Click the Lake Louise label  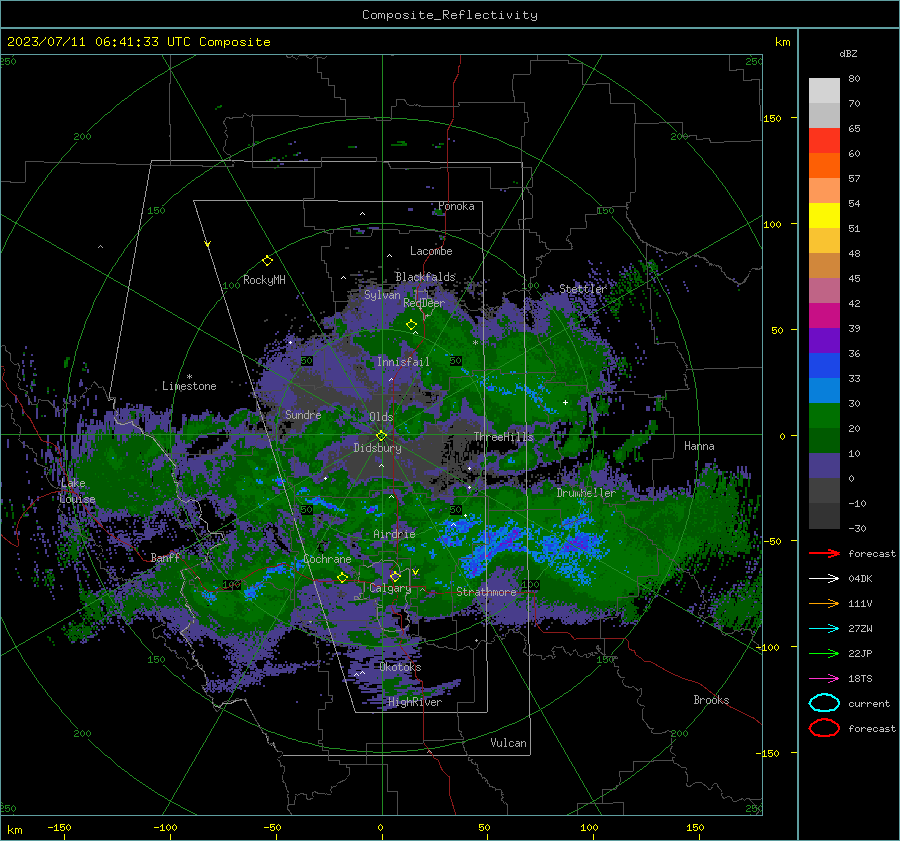click(77, 491)
